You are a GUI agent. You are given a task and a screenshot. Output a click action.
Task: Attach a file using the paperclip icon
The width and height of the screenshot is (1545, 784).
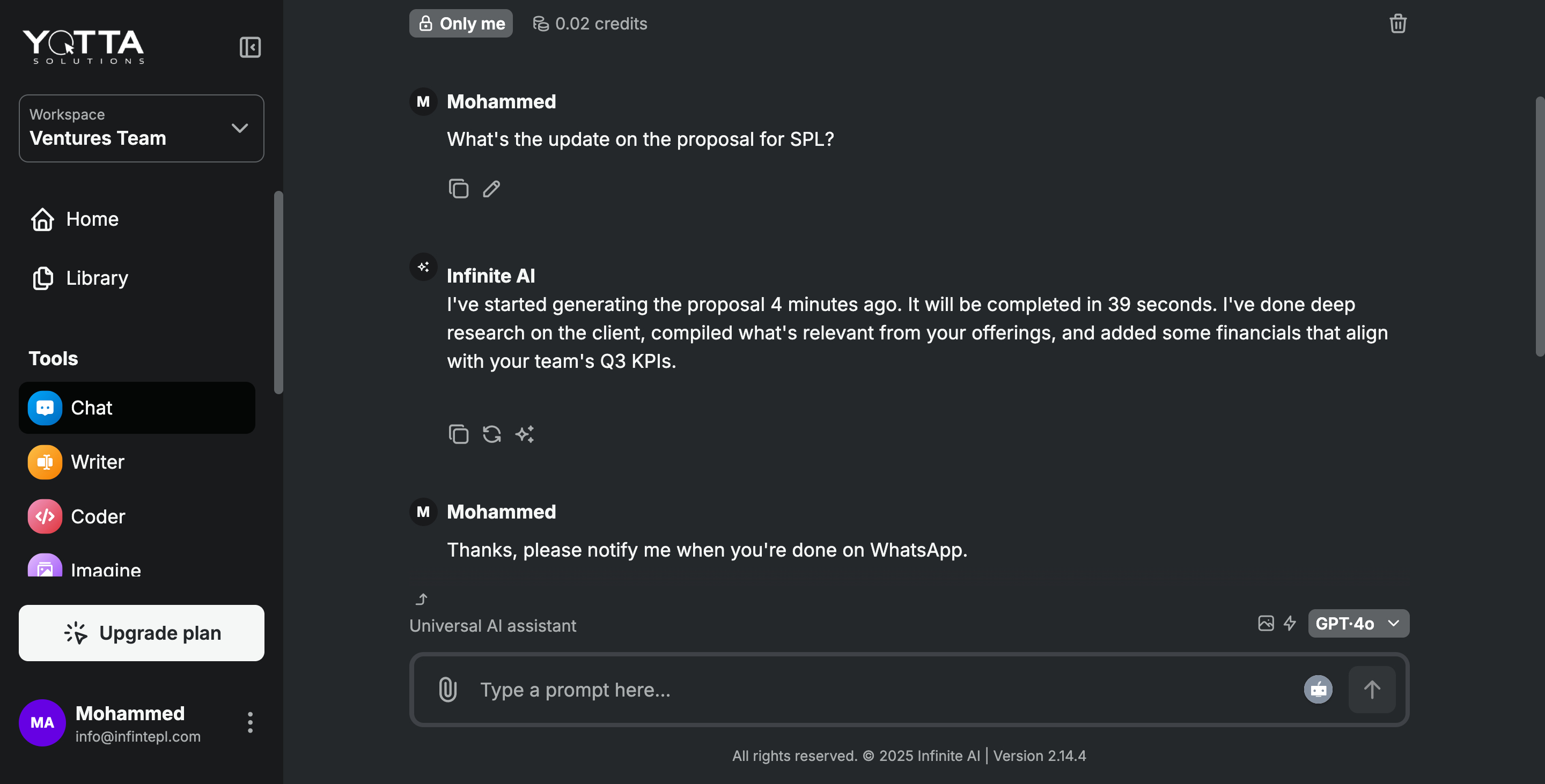[x=448, y=689]
